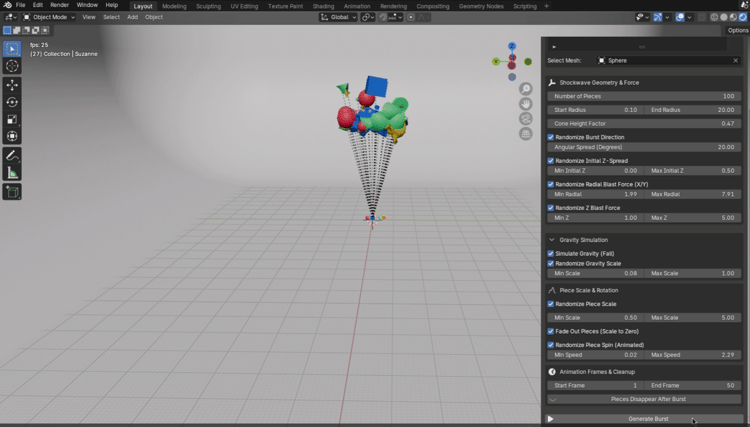Collapse the Gravity Simulation section

pyautogui.click(x=551, y=240)
